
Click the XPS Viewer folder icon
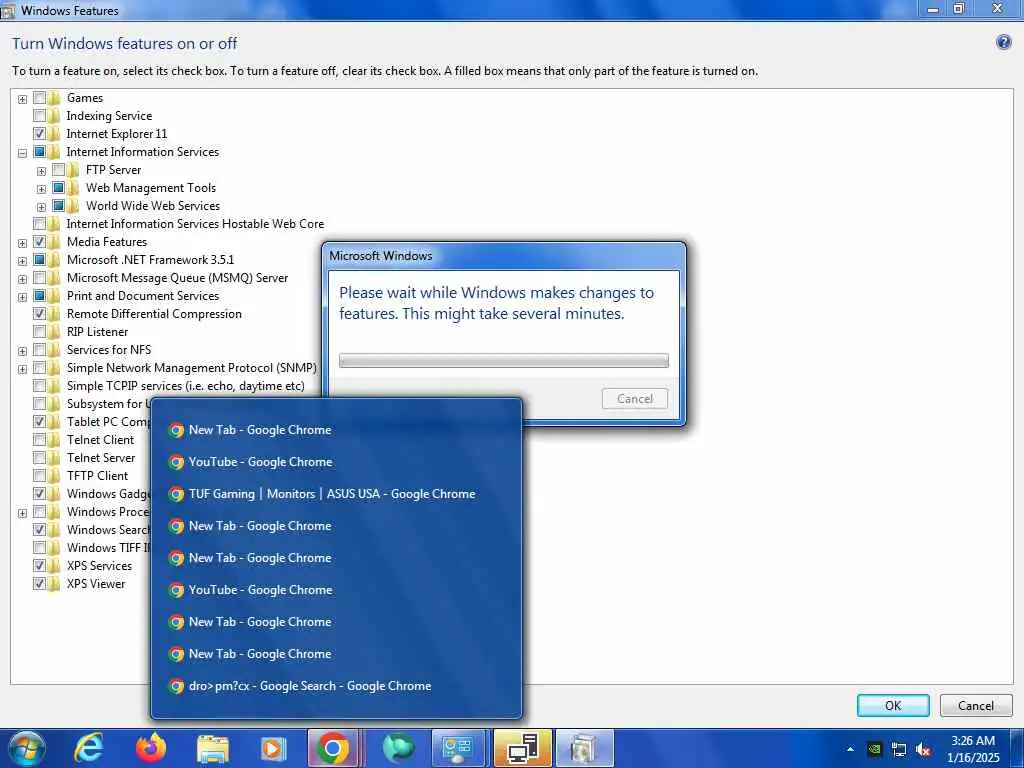tap(55, 584)
